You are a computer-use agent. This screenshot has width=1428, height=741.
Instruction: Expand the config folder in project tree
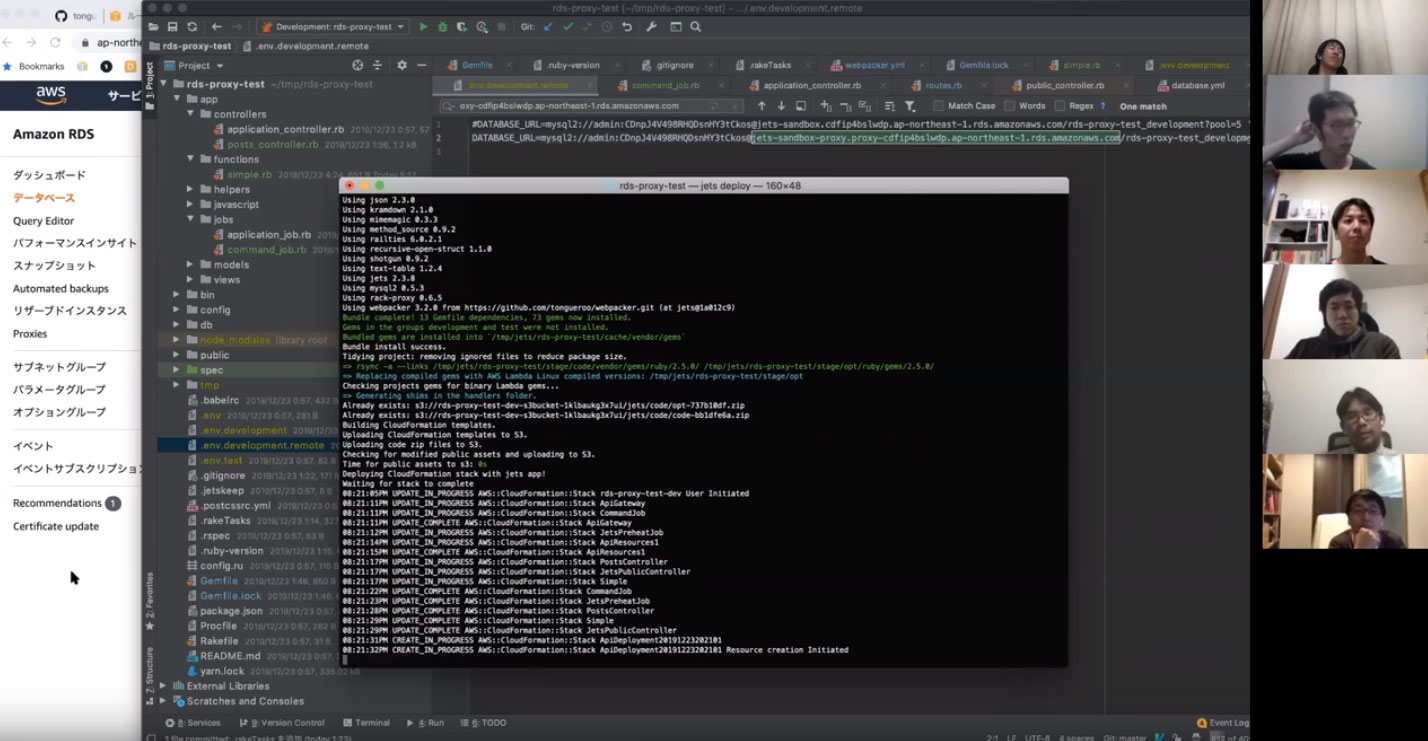click(177, 310)
